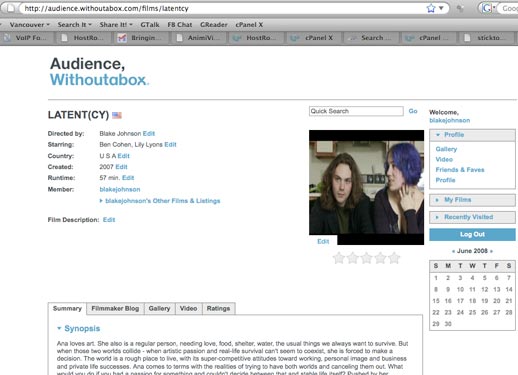518x375 pixels.
Task: Rate the film with the third star
Action: click(x=366, y=258)
